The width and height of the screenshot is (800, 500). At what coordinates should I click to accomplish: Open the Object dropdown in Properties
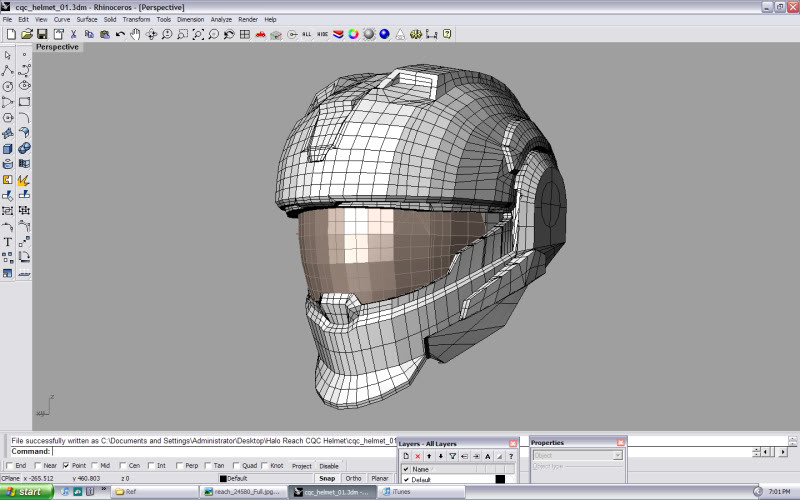(x=578, y=455)
